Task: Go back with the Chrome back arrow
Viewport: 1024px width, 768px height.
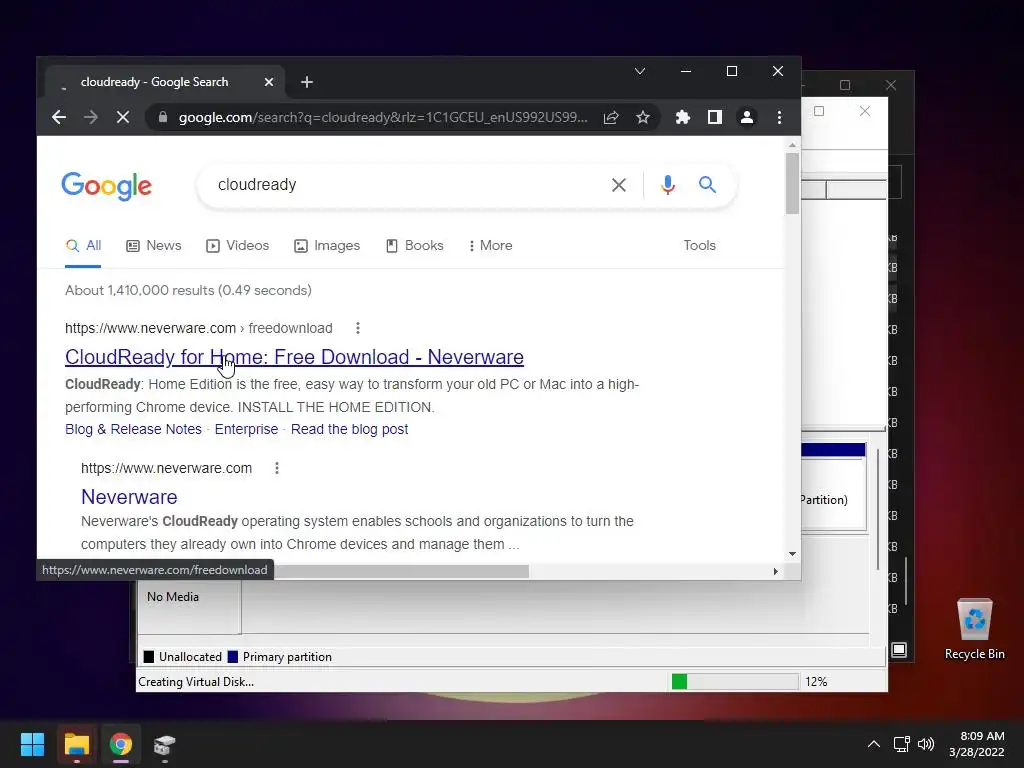Action: (59, 118)
